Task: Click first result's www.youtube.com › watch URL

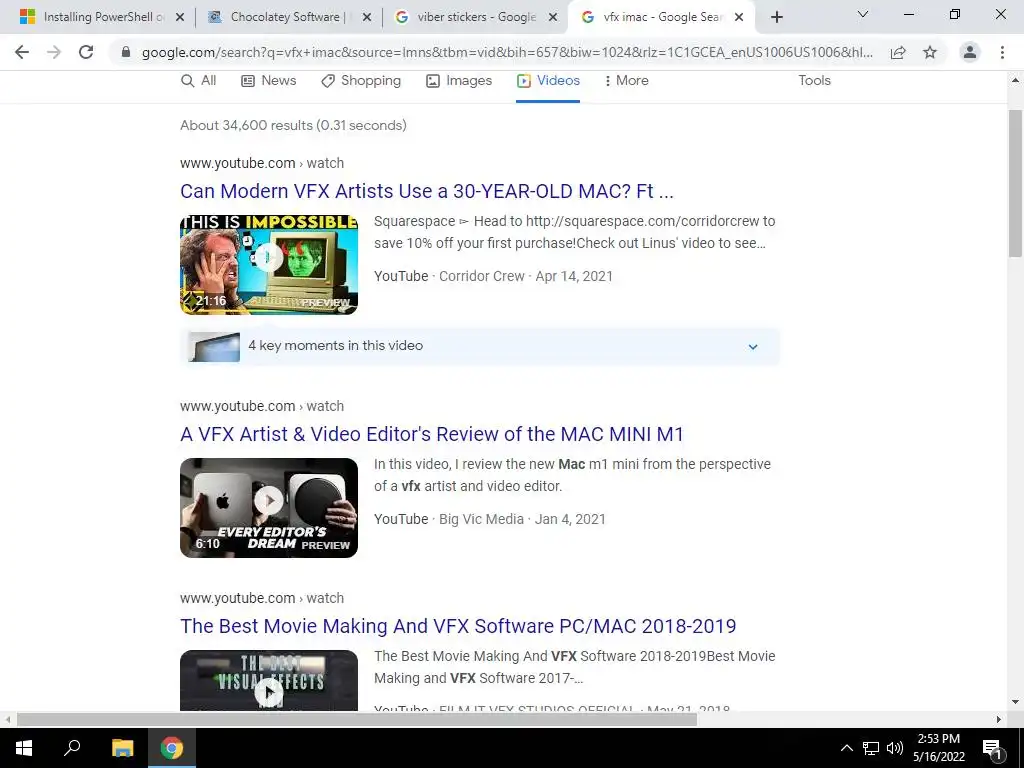Action: pos(262,163)
